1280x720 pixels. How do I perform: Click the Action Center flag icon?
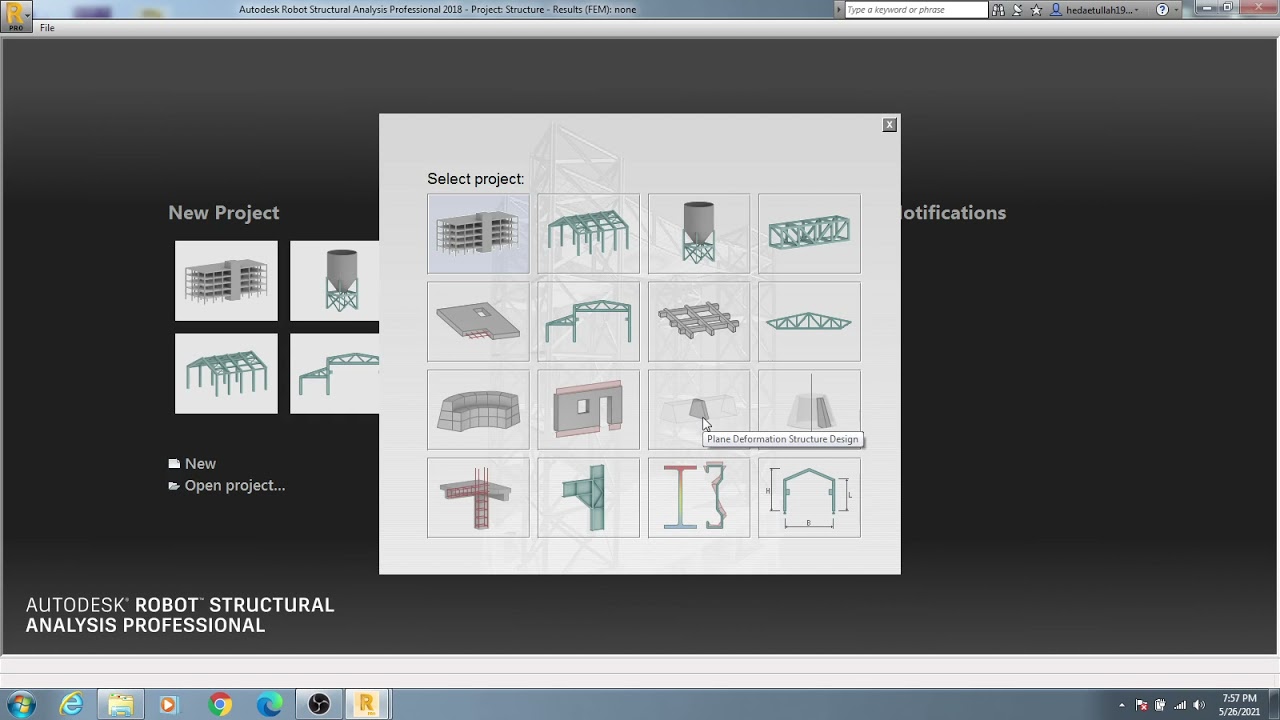[1142, 705]
